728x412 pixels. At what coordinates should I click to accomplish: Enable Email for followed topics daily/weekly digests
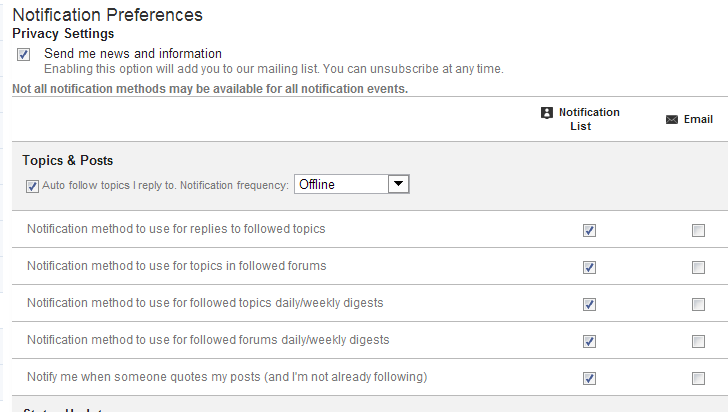pyautogui.click(x=698, y=304)
